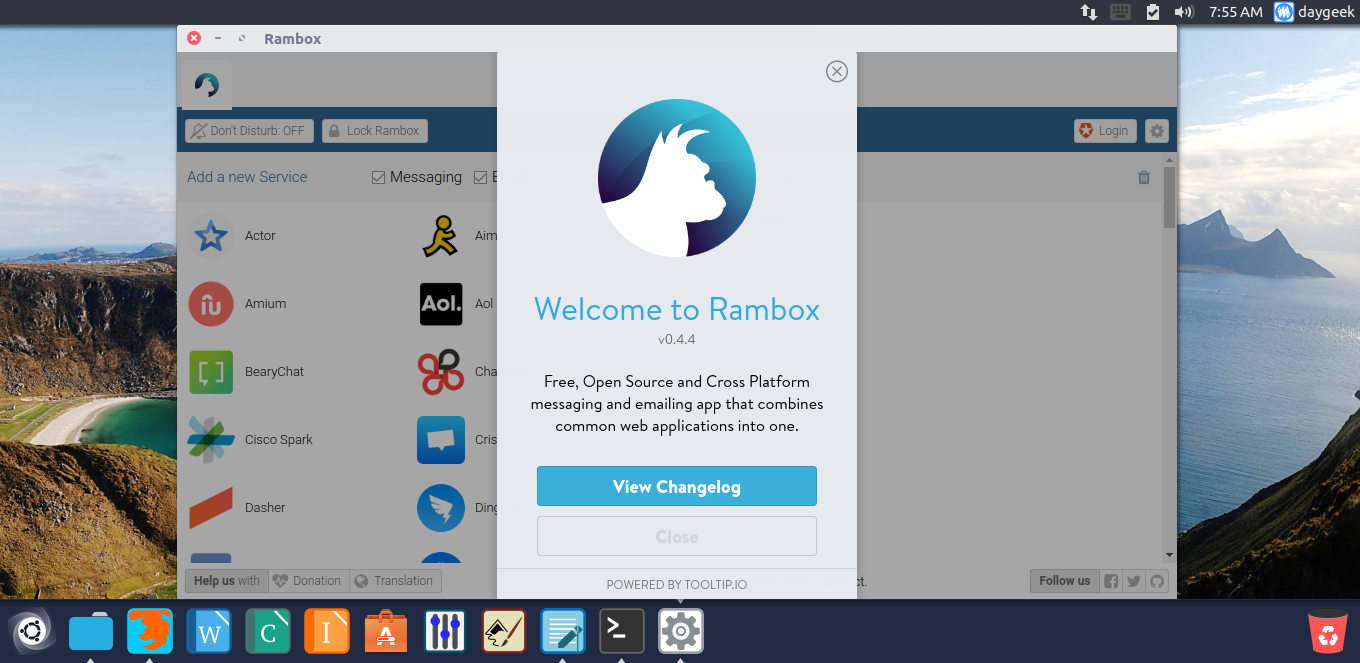Open the Terminal from the dock
Screen dimensions: 1360x663
tap(621, 631)
